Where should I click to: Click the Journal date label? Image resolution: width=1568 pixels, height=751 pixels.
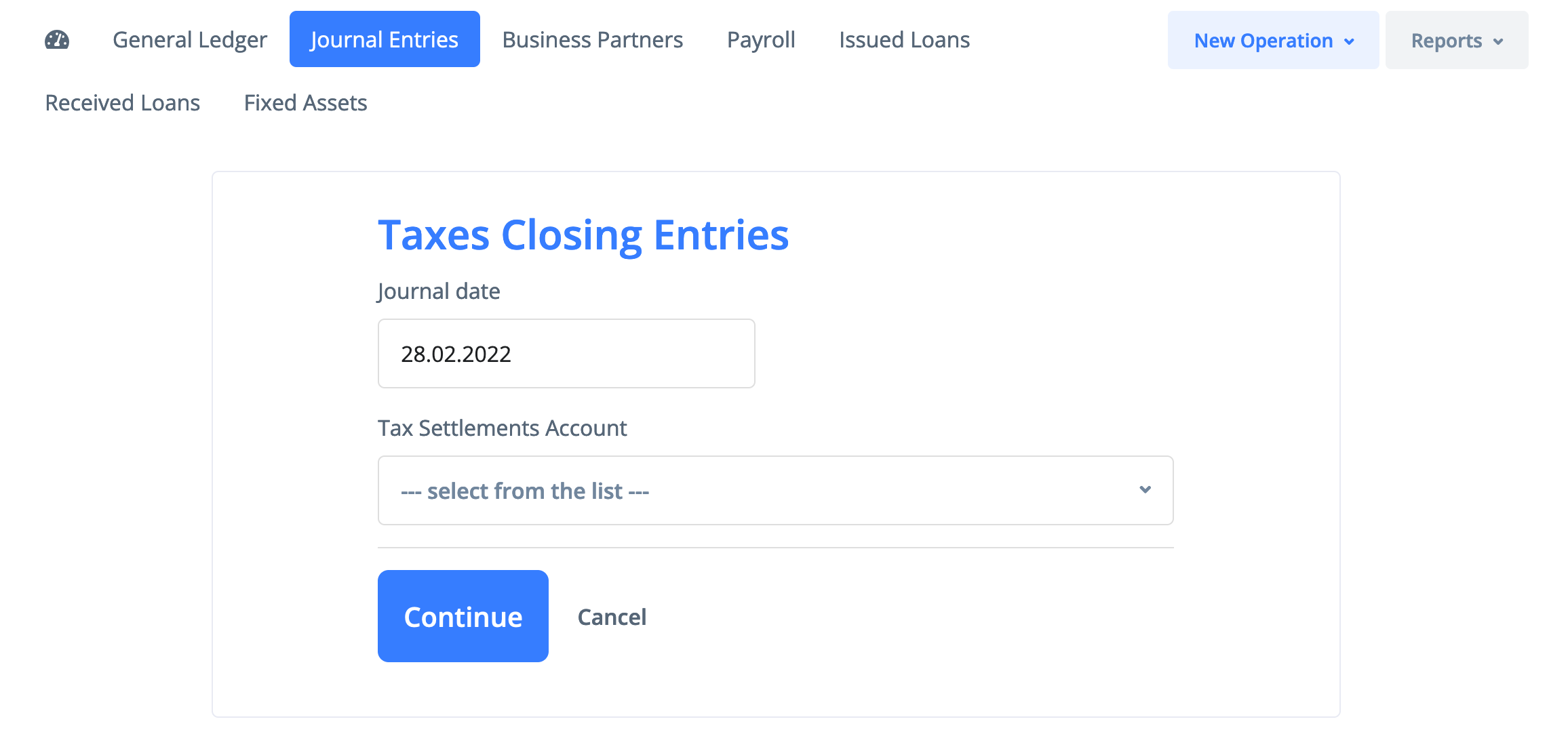tap(439, 291)
